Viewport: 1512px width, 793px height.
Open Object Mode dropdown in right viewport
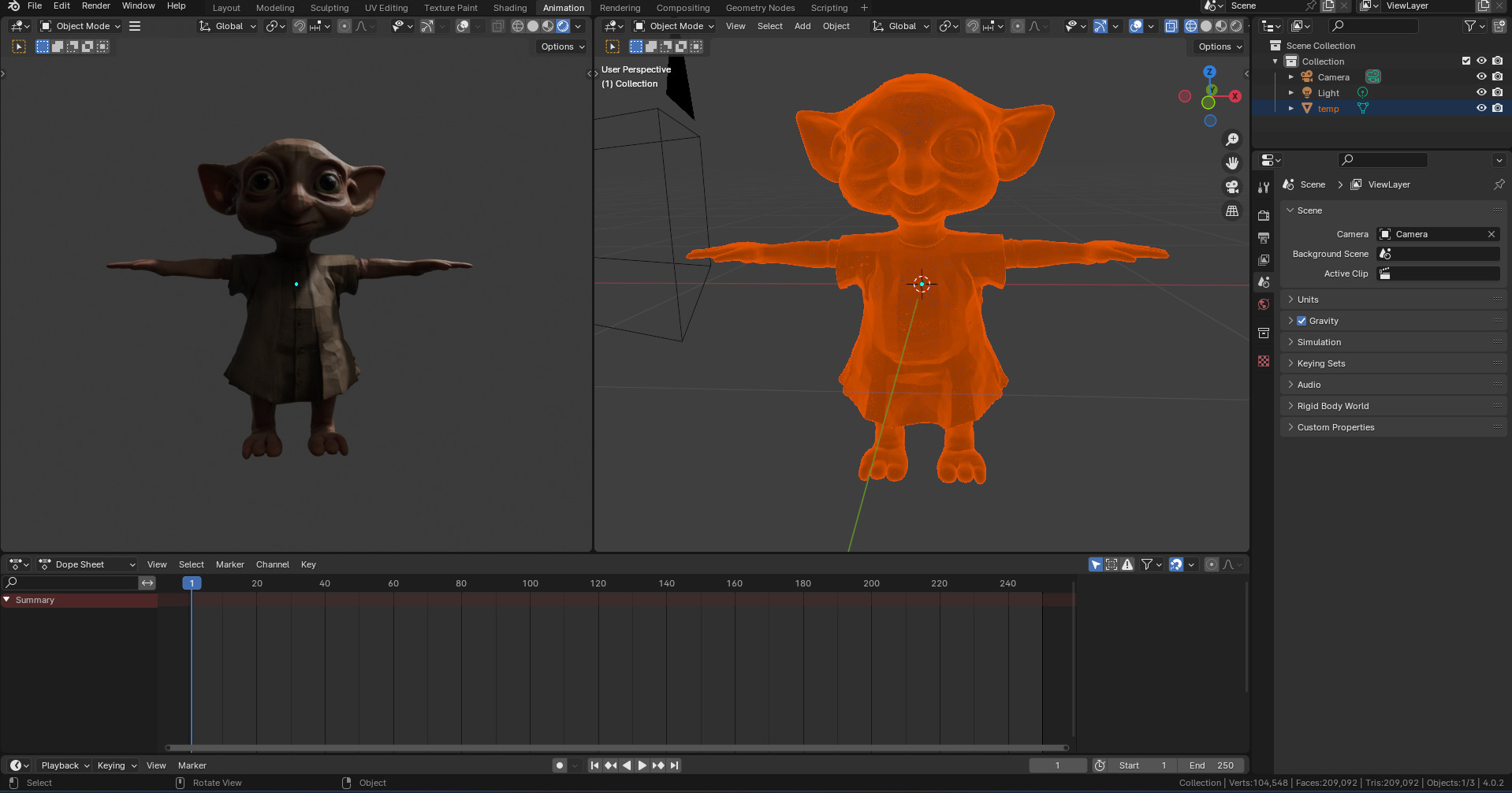coord(674,26)
